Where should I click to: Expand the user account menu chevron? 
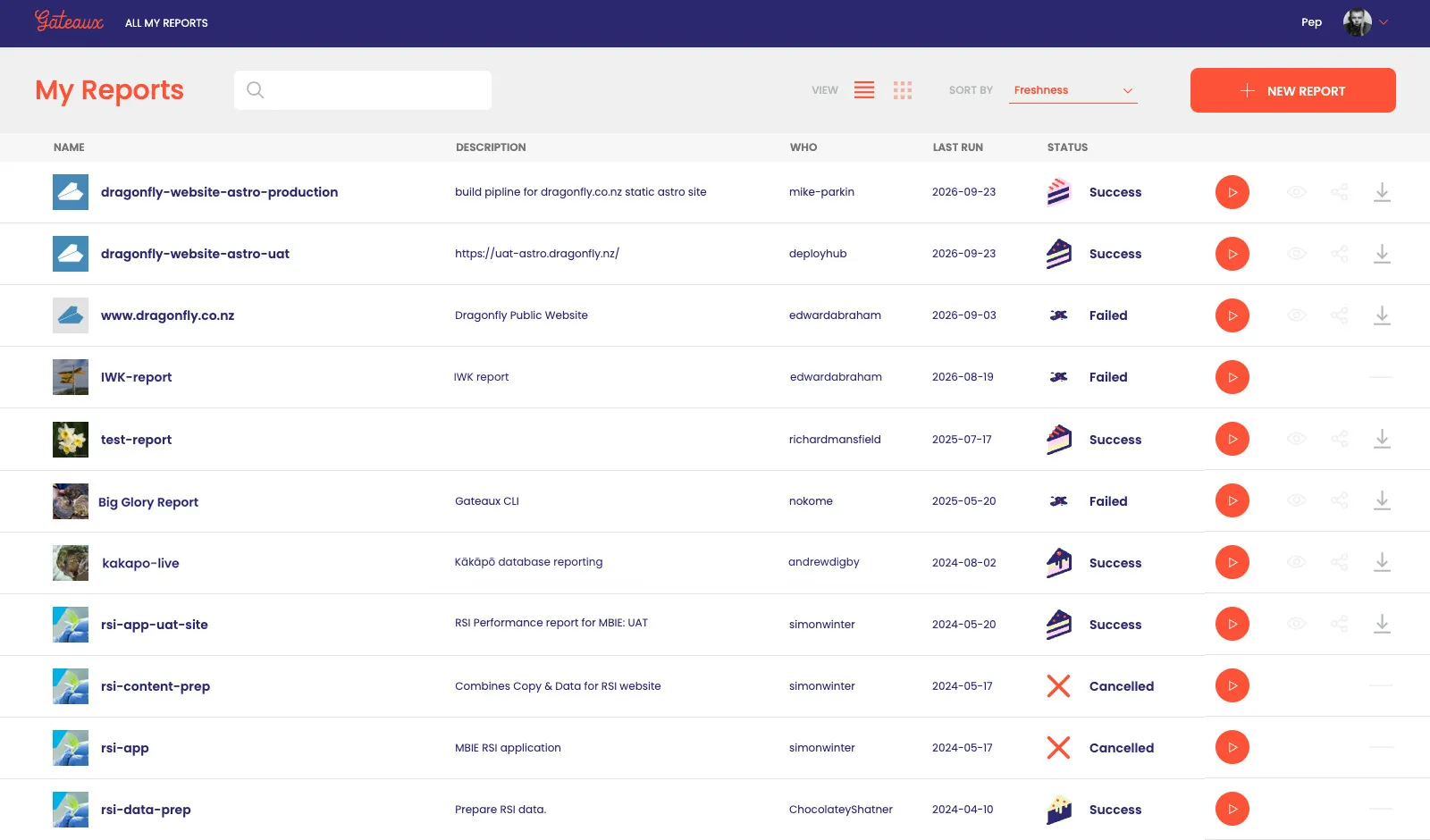(1384, 22)
